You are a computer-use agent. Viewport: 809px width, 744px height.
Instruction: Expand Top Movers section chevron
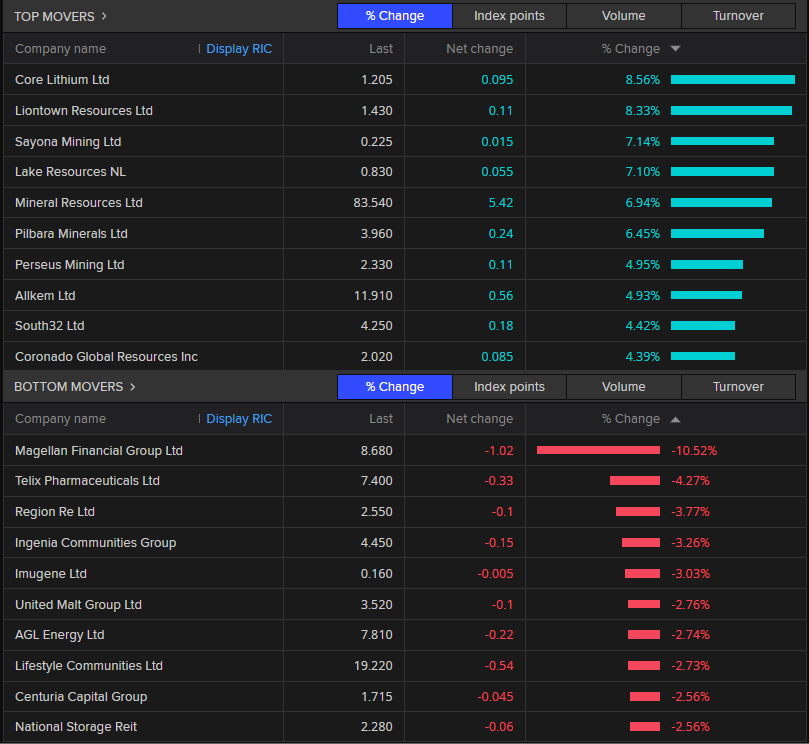[104, 17]
